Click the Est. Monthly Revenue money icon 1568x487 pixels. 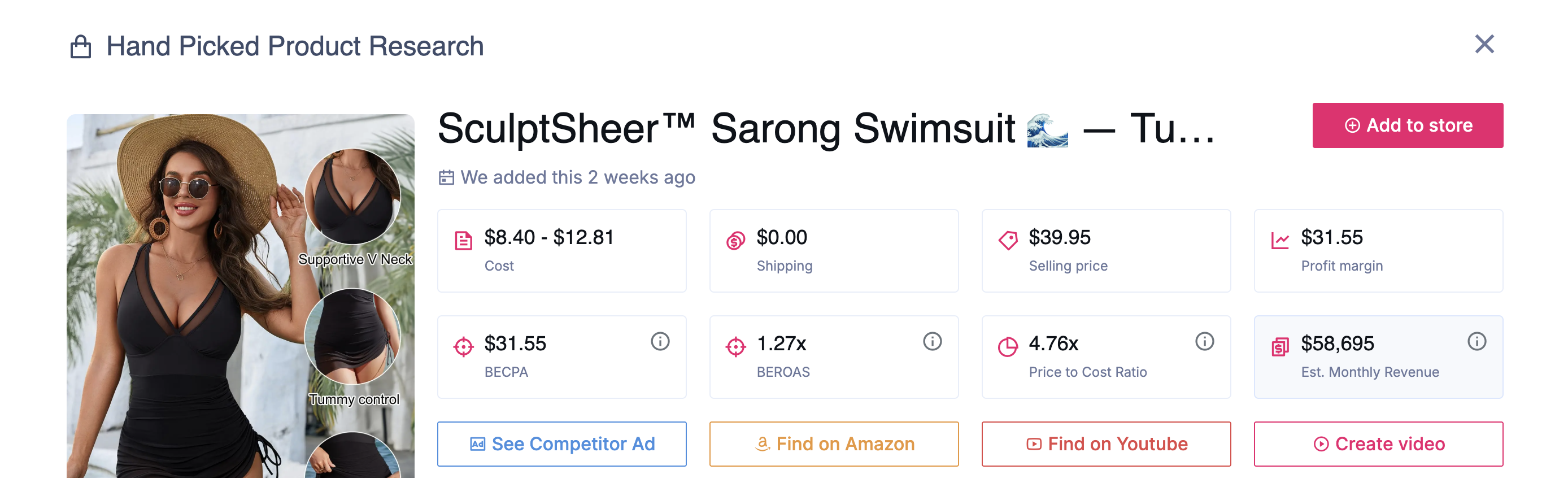(1279, 347)
